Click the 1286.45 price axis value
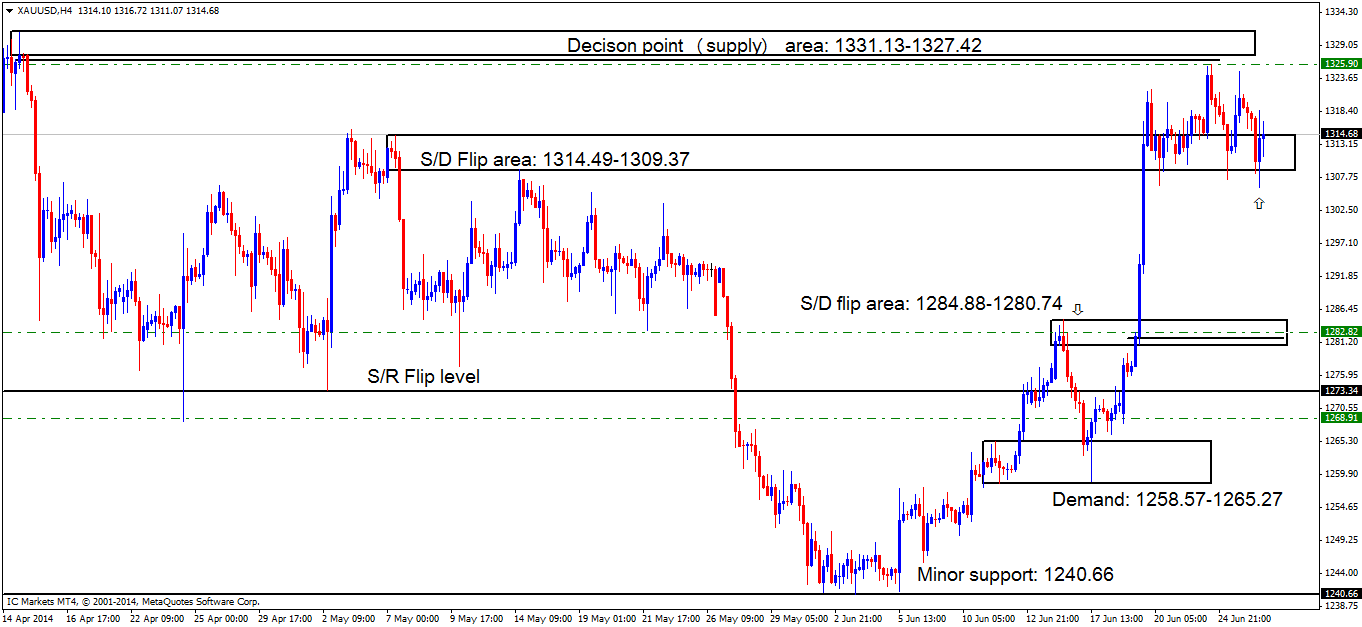The image size is (1362, 627). [x=1339, y=309]
